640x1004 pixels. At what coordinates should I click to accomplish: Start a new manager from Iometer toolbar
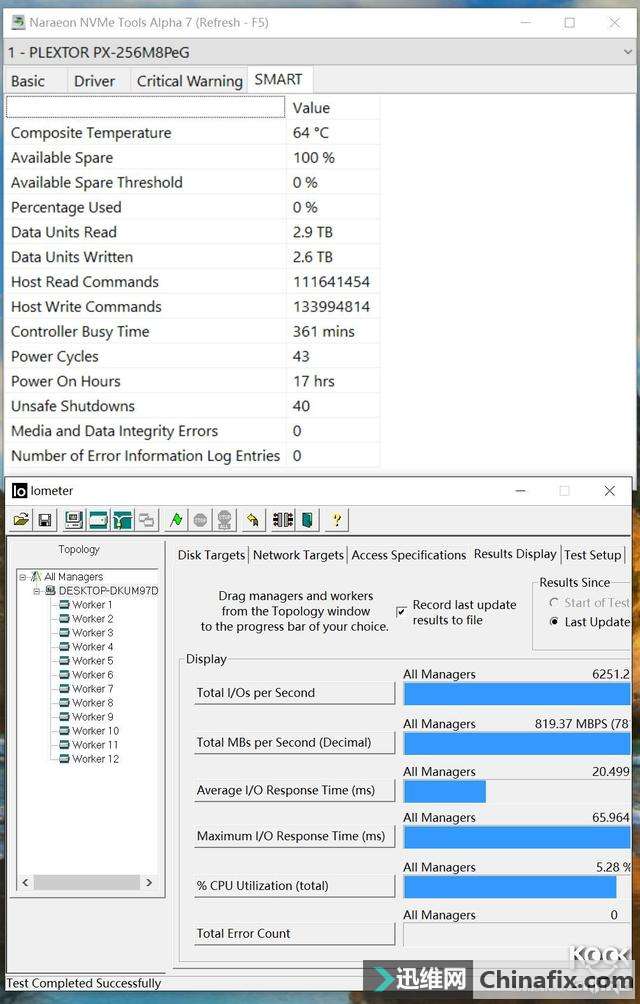click(x=74, y=520)
